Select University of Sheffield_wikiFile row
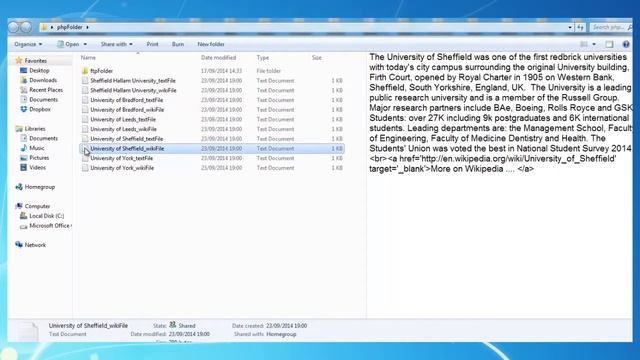The height and width of the screenshot is (360, 640). tap(212, 149)
